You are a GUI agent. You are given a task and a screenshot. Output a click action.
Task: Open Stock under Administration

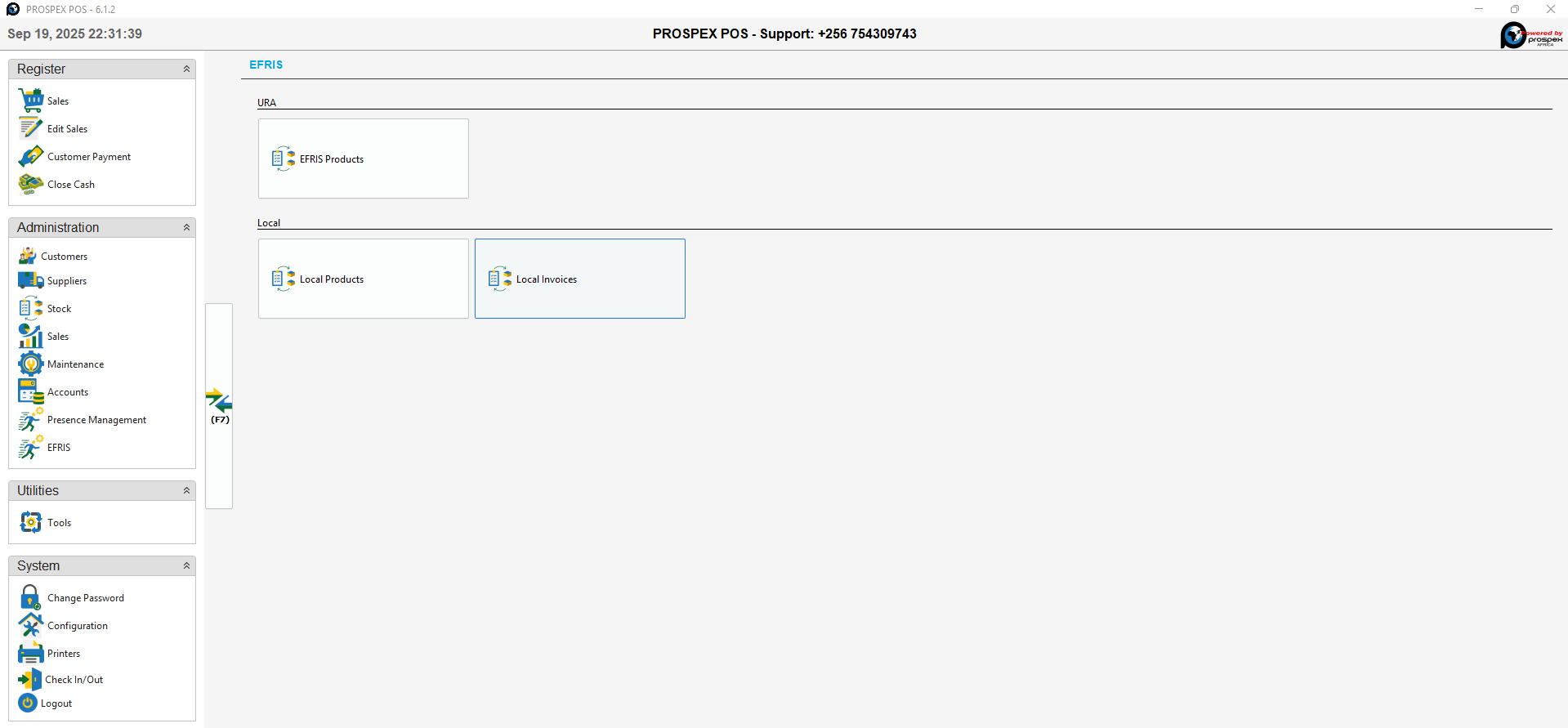coord(59,309)
